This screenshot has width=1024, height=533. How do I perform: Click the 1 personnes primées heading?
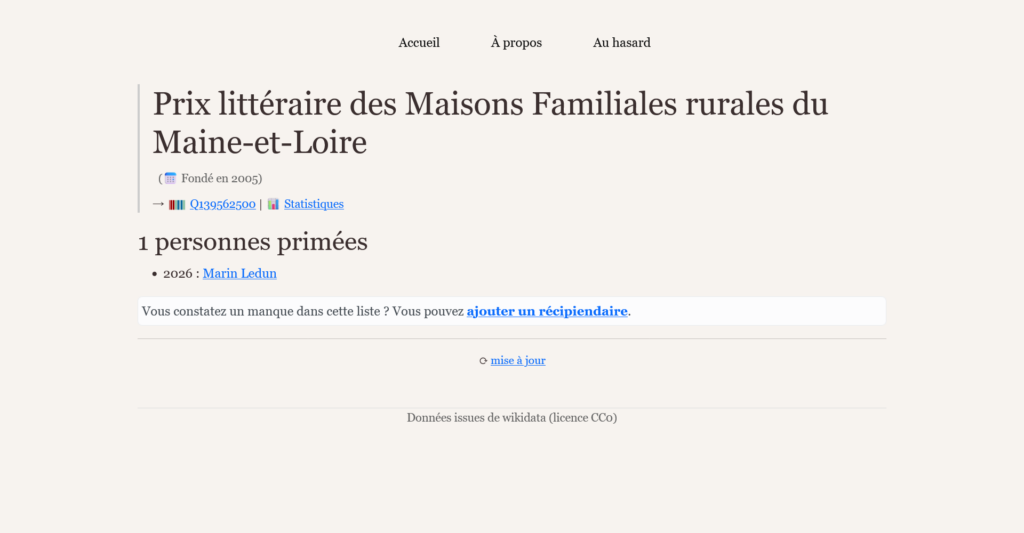coord(252,241)
